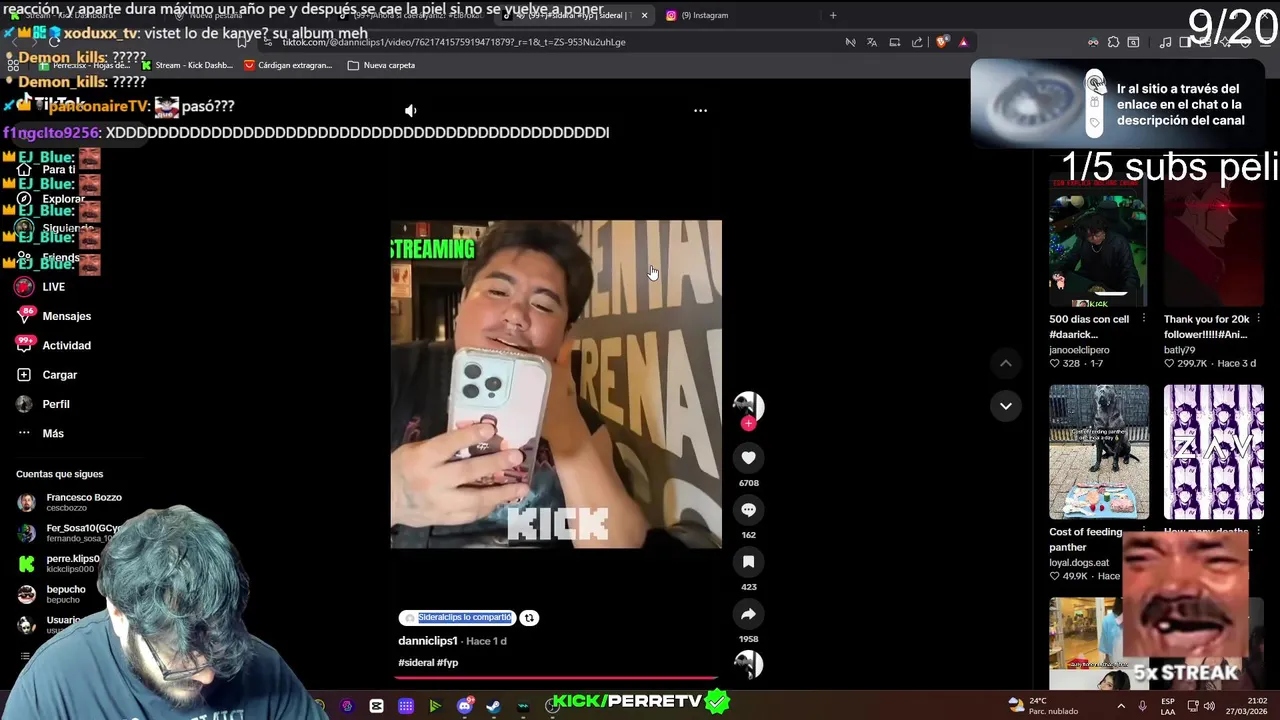Seek on the red video progress bar
Screen dimensions: 1280x720
556,678
